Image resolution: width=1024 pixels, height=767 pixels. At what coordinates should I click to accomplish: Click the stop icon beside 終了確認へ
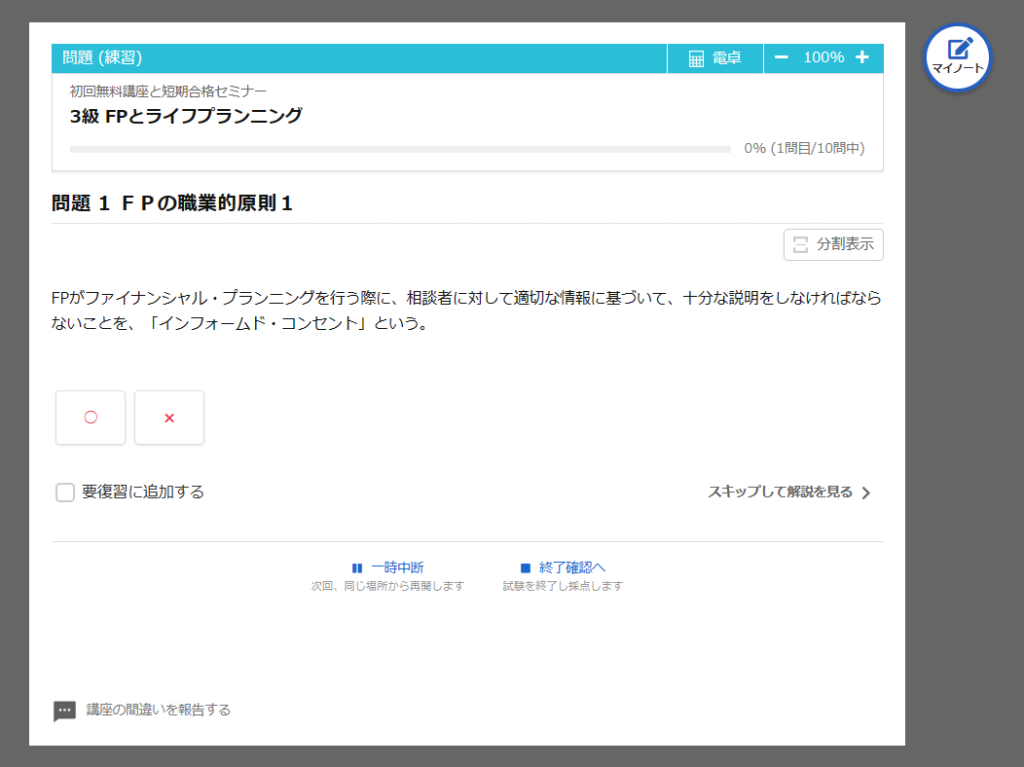525,568
